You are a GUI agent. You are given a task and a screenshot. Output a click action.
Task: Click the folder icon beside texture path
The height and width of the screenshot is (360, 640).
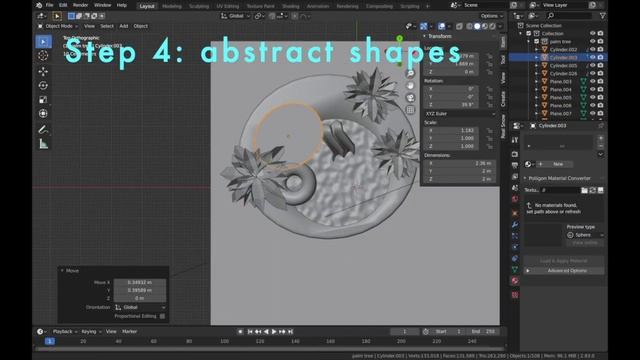(x=584, y=190)
